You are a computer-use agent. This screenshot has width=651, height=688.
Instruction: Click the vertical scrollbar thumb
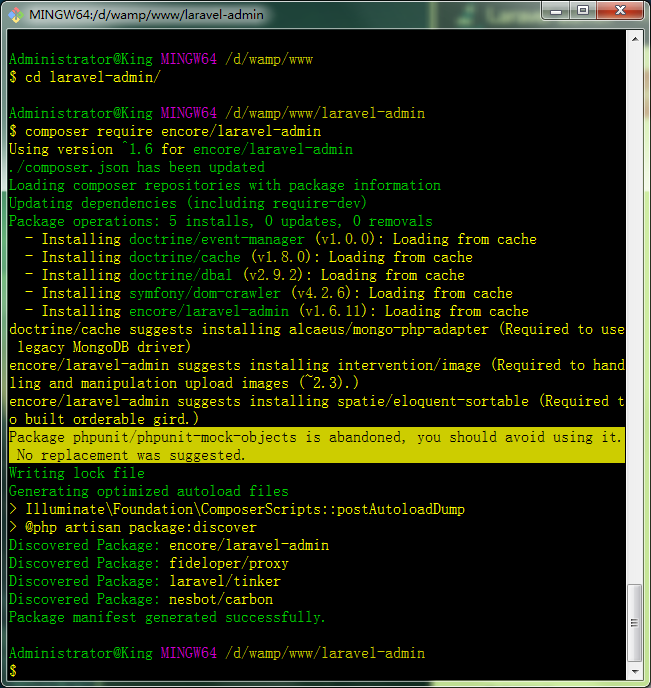(x=635, y=622)
